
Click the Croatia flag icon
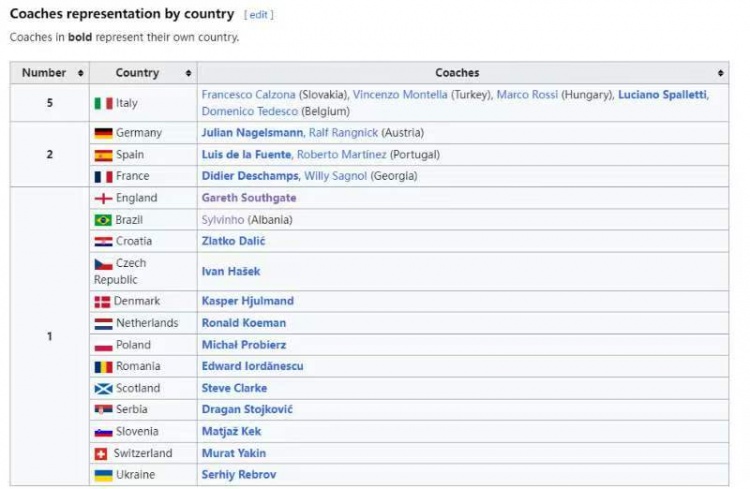(103, 242)
